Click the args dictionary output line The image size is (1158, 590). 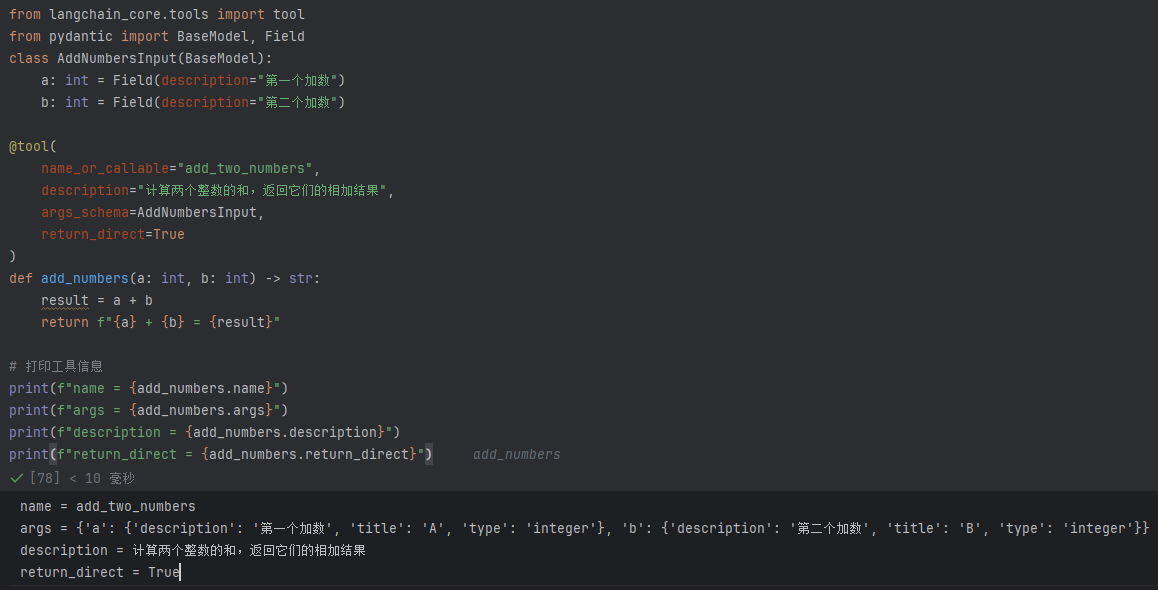[584, 528]
